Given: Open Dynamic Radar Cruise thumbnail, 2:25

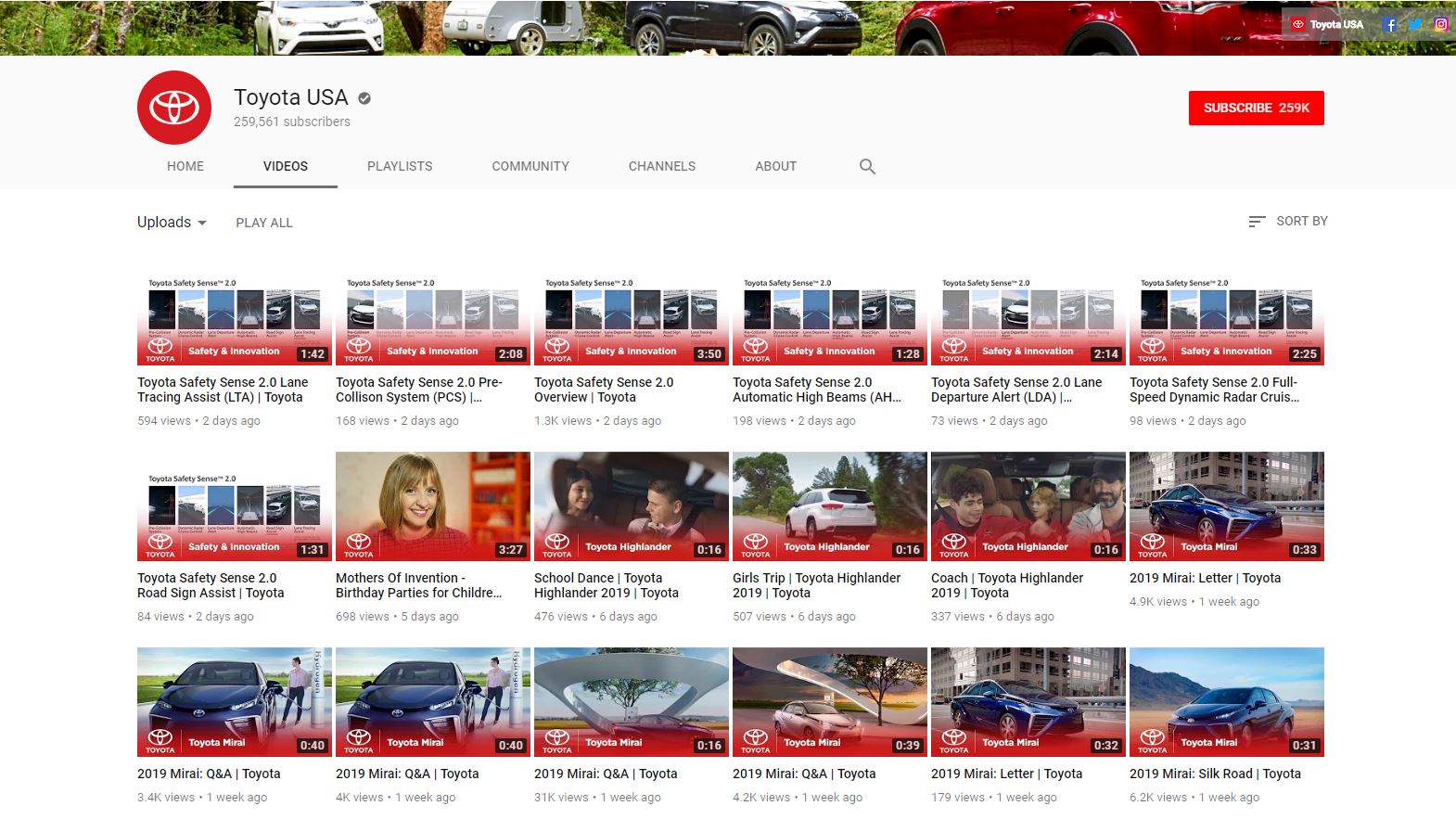Looking at the screenshot, I should tap(1227, 311).
